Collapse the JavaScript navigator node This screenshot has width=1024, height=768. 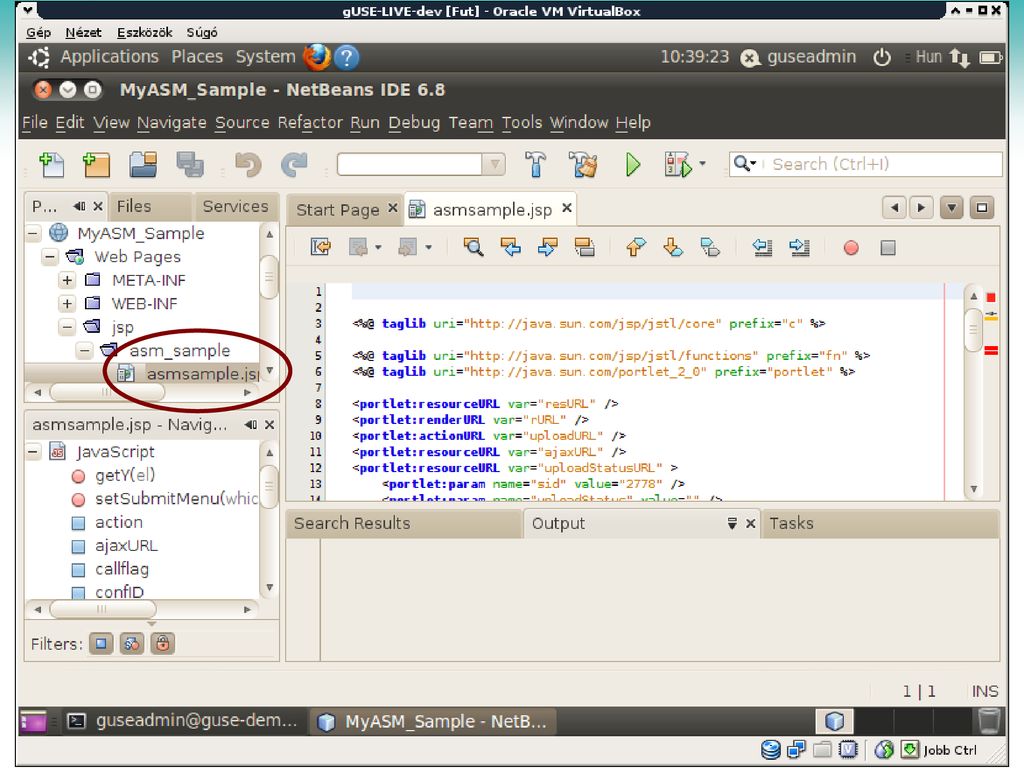(x=33, y=451)
